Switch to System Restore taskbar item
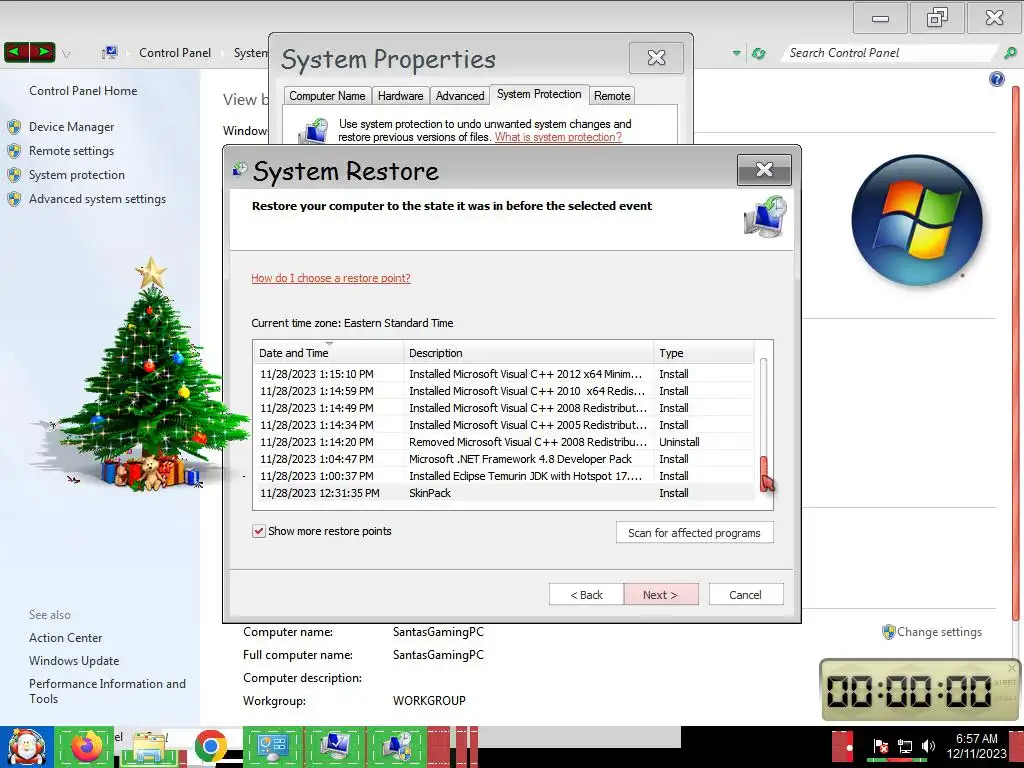Image resolution: width=1024 pixels, height=768 pixels. (x=397, y=746)
